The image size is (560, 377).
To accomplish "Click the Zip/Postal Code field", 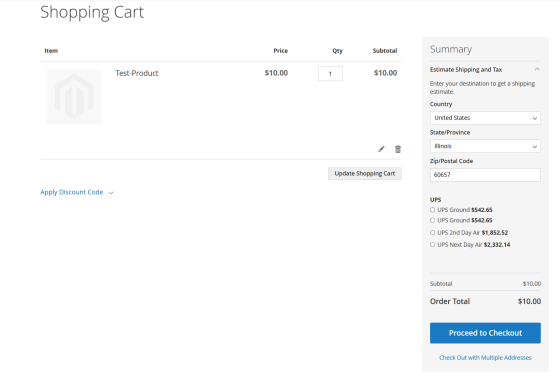I will 485,175.
